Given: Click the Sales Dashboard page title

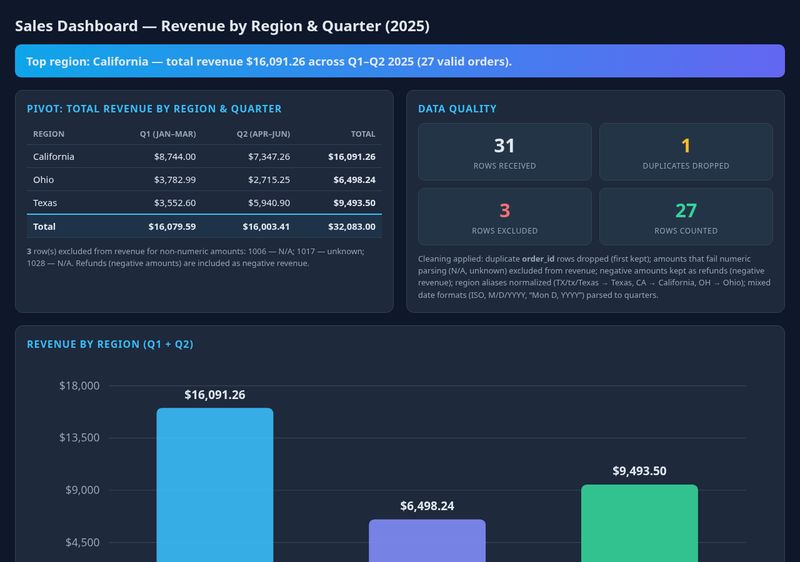Looking at the screenshot, I should tap(222, 26).
